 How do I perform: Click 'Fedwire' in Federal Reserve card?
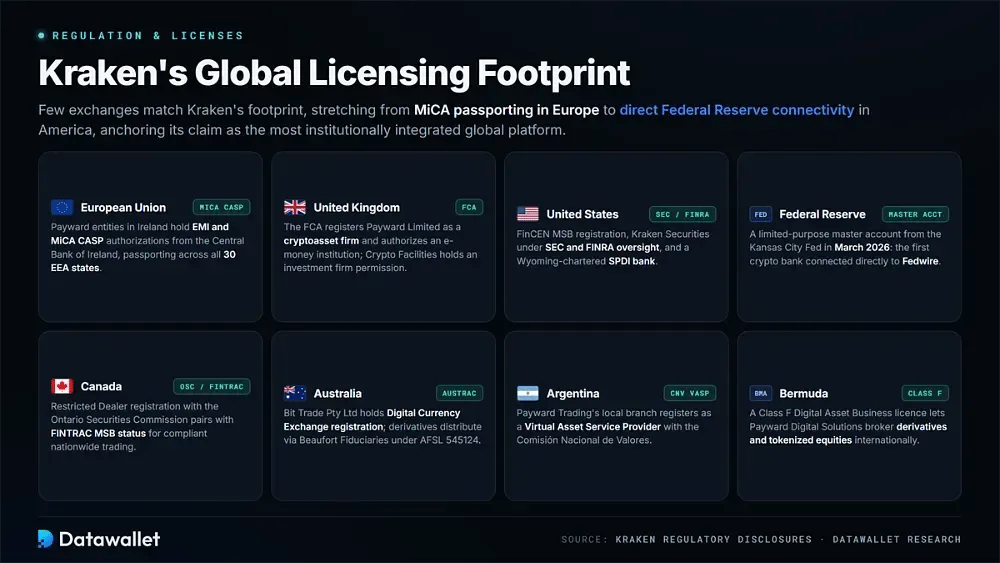pos(920,261)
